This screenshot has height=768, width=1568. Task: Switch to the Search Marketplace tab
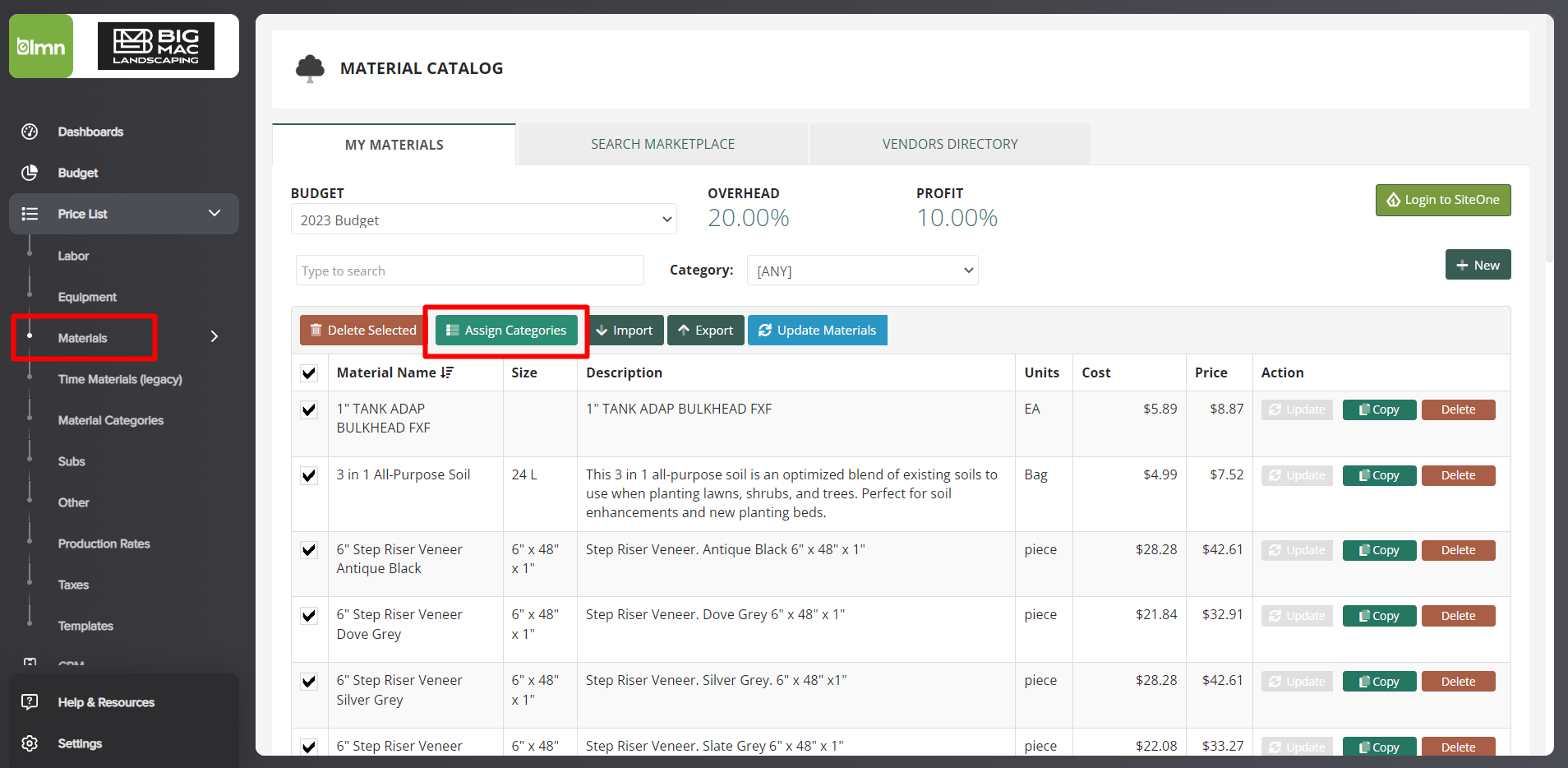[x=662, y=145]
